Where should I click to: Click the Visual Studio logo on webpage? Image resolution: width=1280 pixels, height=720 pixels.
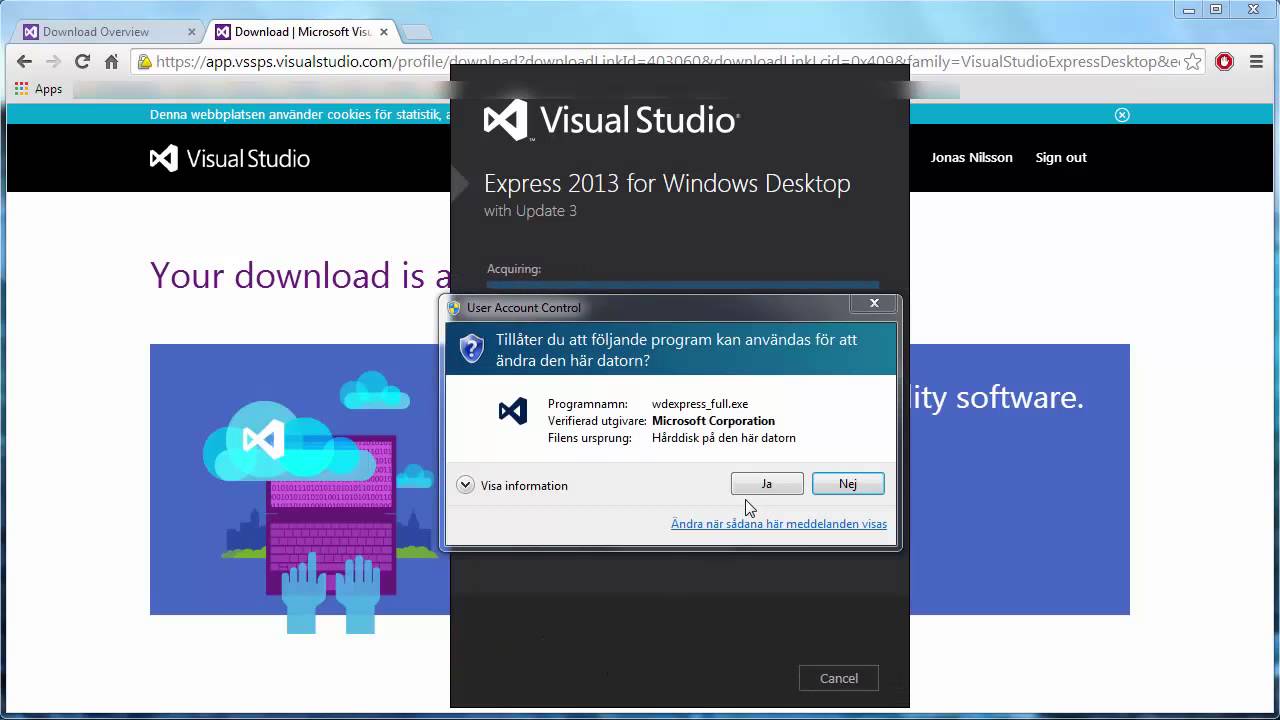tap(230, 158)
